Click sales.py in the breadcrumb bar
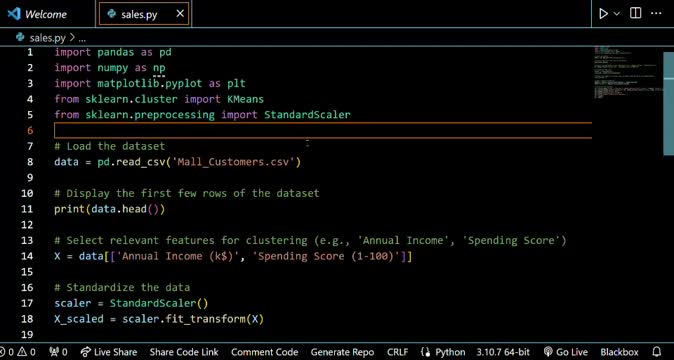Screen dimensions: 674x360 point(41,38)
